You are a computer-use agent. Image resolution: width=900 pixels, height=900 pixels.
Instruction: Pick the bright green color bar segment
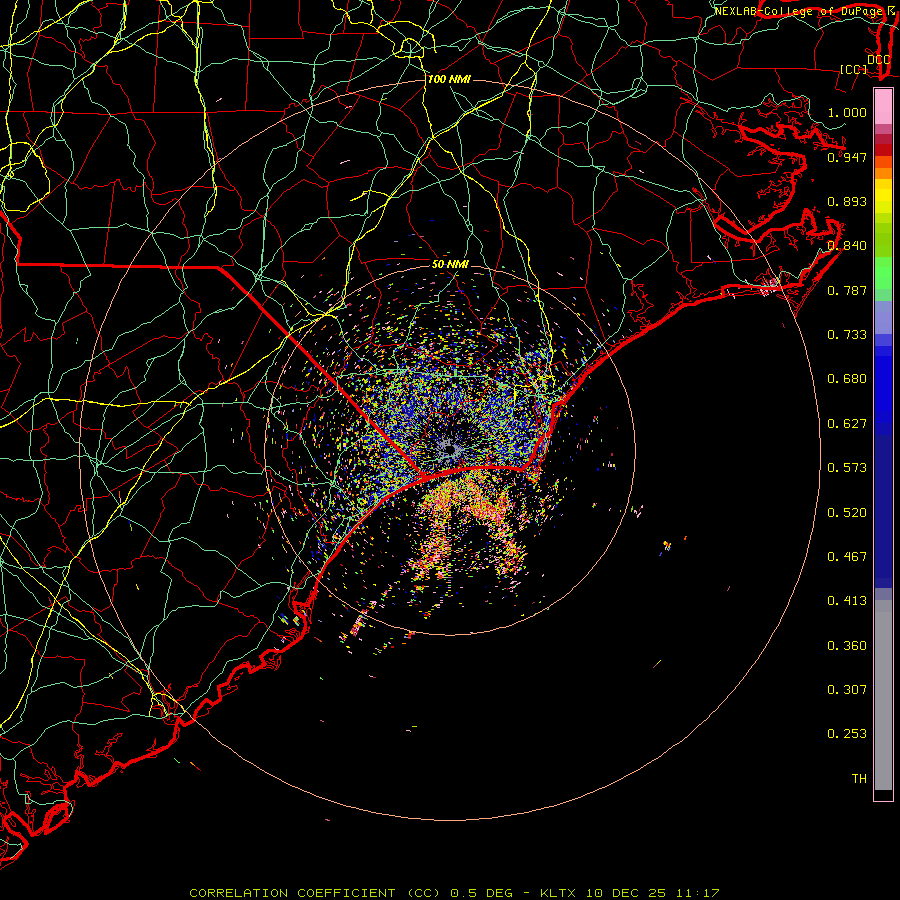click(883, 273)
